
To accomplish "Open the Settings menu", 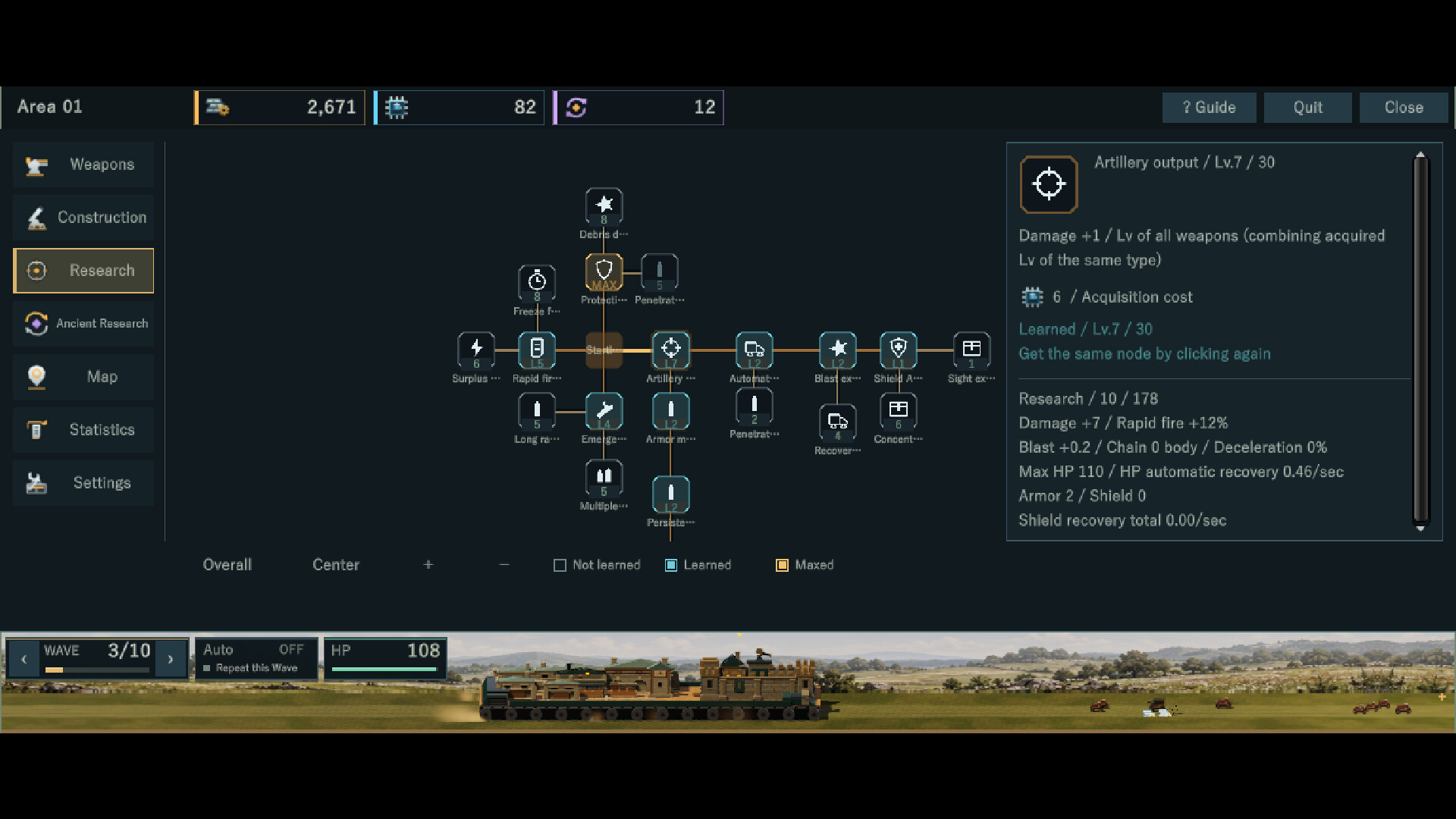I will pos(83,483).
